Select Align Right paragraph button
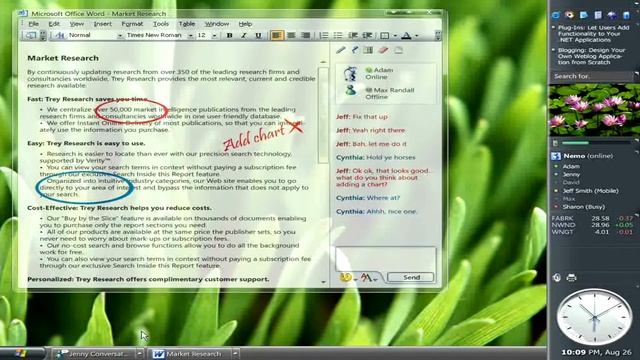 point(305,36)
